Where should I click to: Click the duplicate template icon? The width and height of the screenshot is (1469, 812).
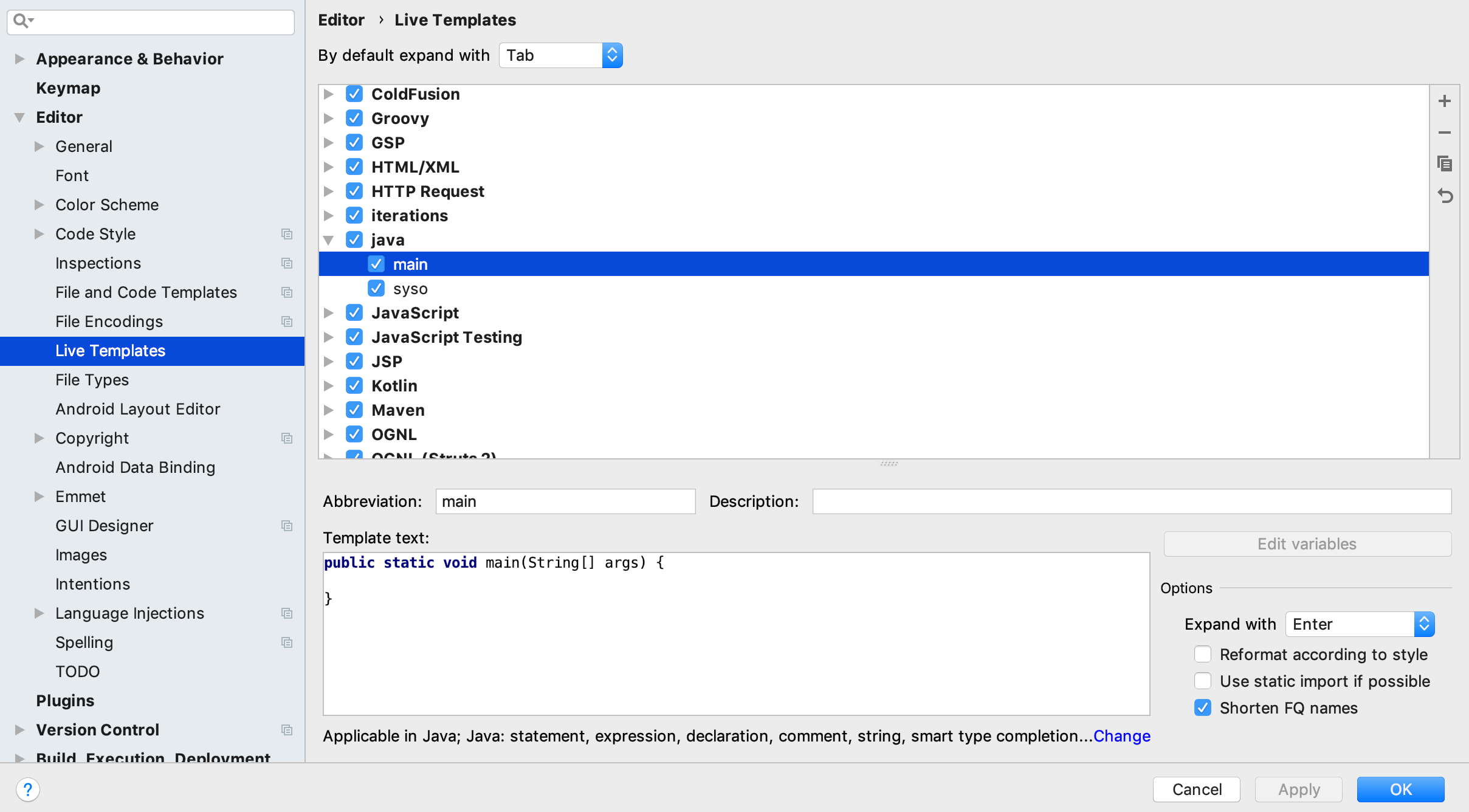click(x=1445, y=163)
